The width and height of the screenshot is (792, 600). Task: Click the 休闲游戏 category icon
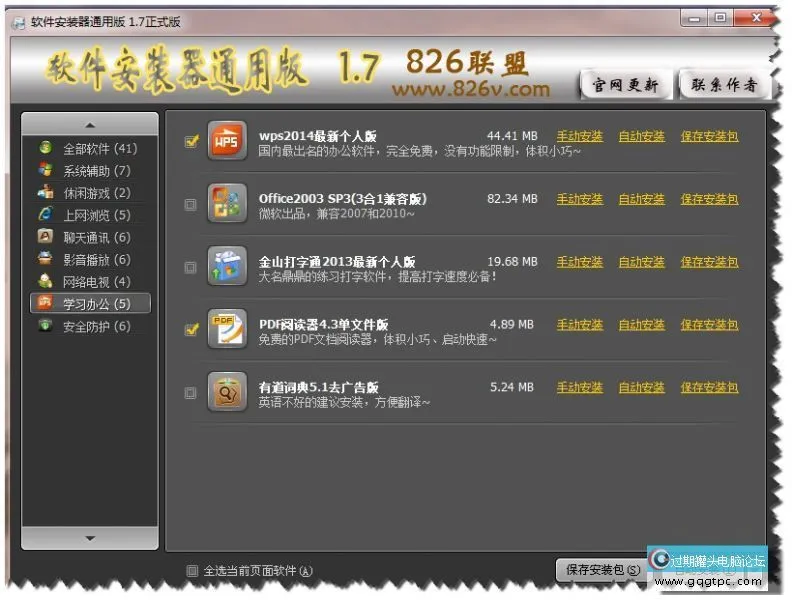45,192
